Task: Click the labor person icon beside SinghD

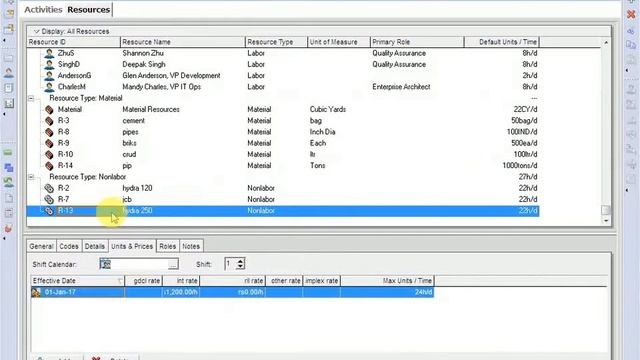Action: tap(49, 64)
